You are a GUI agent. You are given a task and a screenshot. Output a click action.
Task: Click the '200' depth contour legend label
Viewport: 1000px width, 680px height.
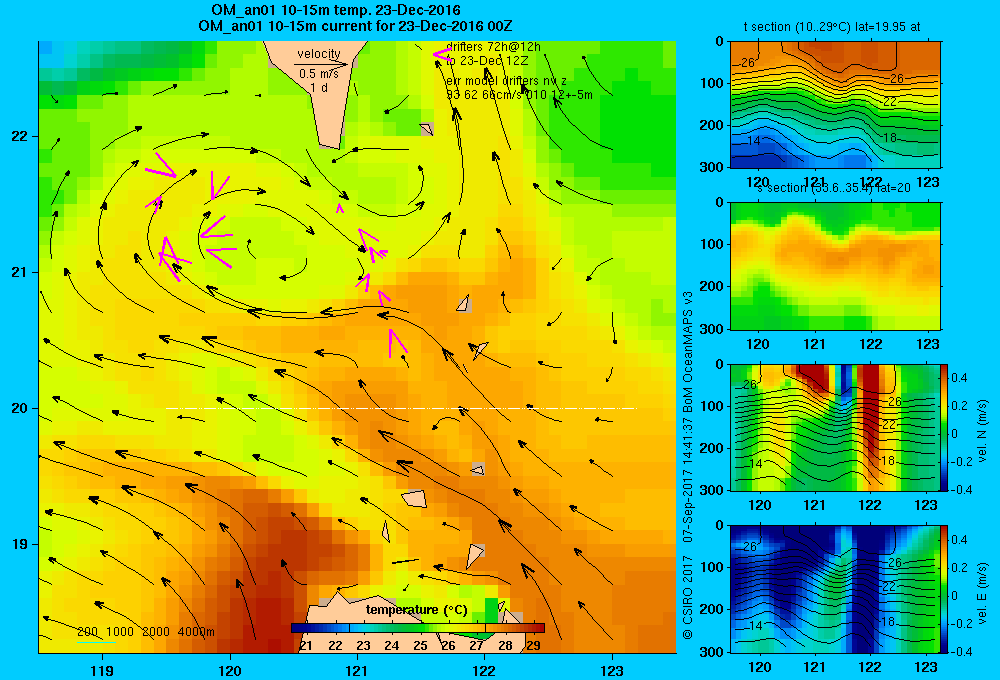pyautogui.click(x=87, y=632)
